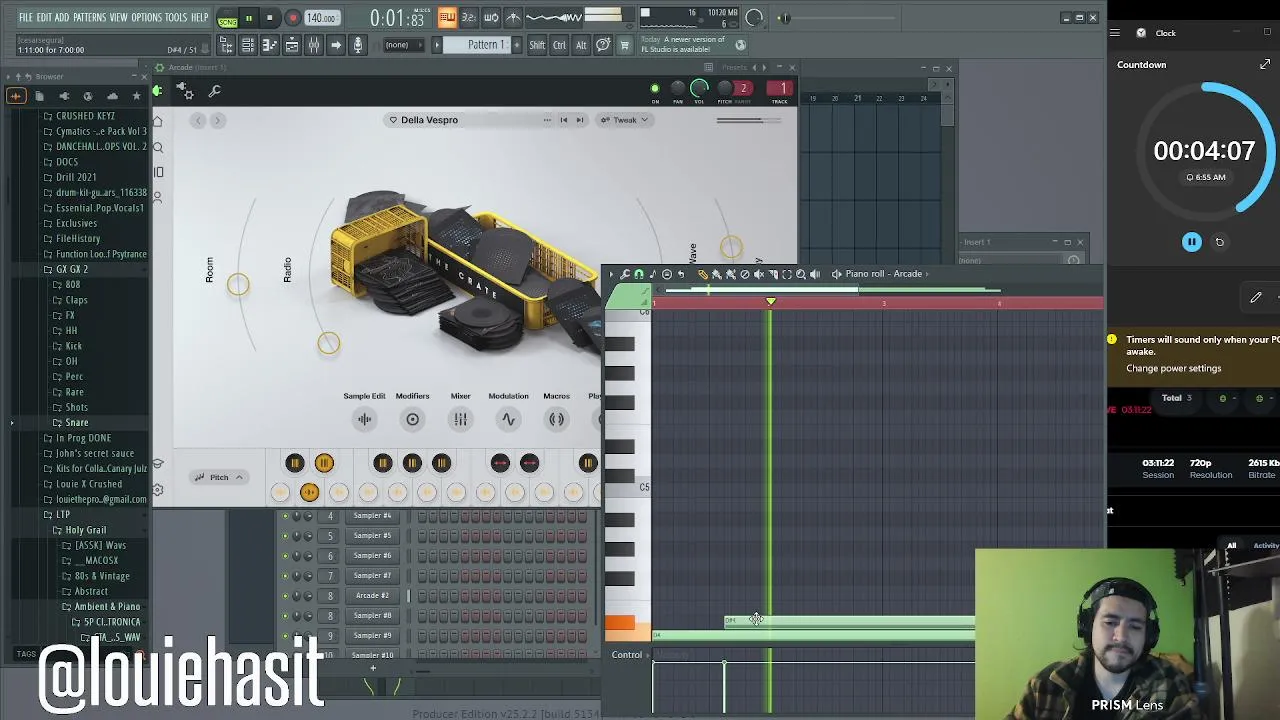
Task: Open the TOOLS menu
Action: 176,18
